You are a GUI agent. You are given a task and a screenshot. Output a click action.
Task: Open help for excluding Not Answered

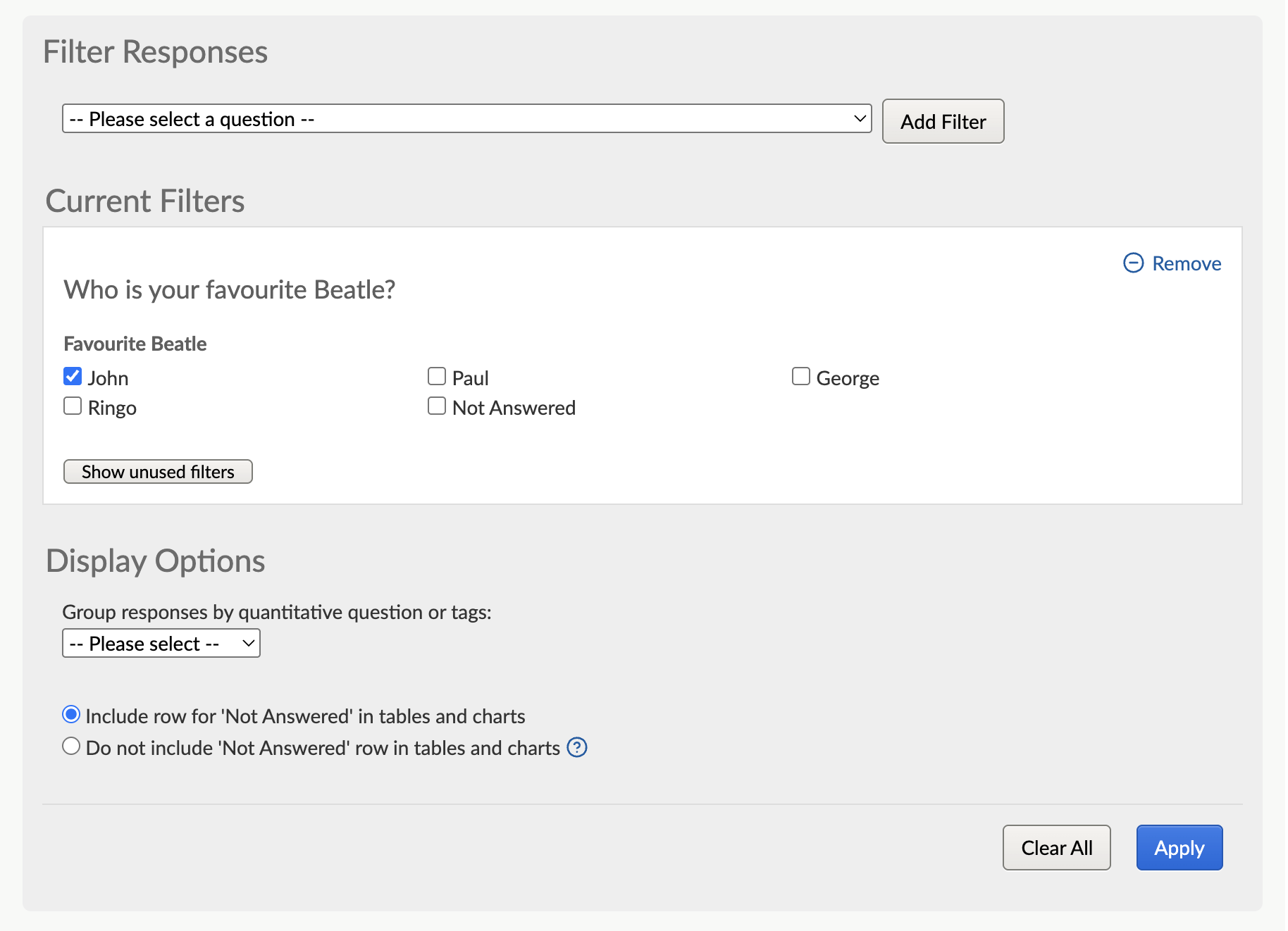(577, 747)
